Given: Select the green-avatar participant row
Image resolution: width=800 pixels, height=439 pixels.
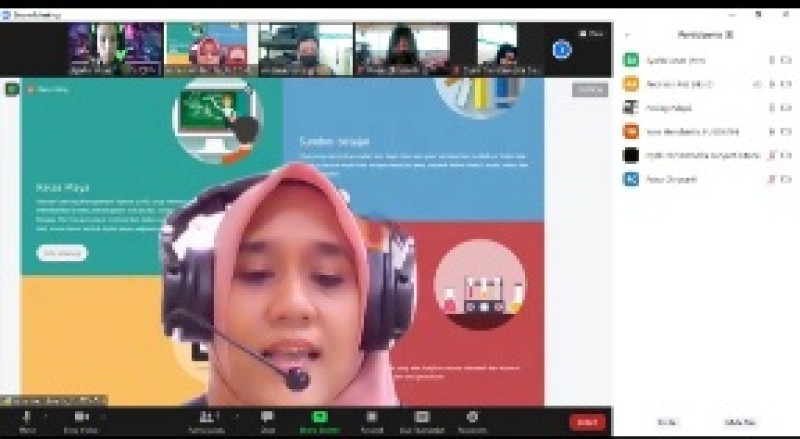Looking at the screenshot, I should tap(707, 60).
